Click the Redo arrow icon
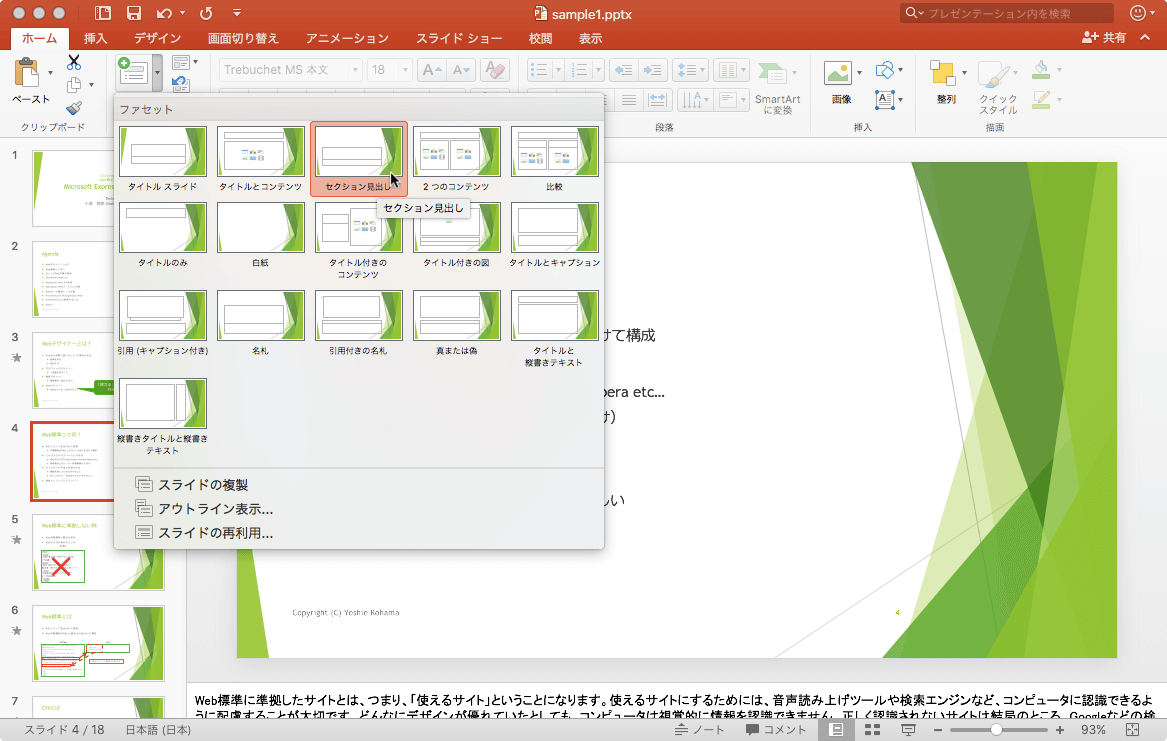This screenshot has width=1167, height=741. pos(206,13)
